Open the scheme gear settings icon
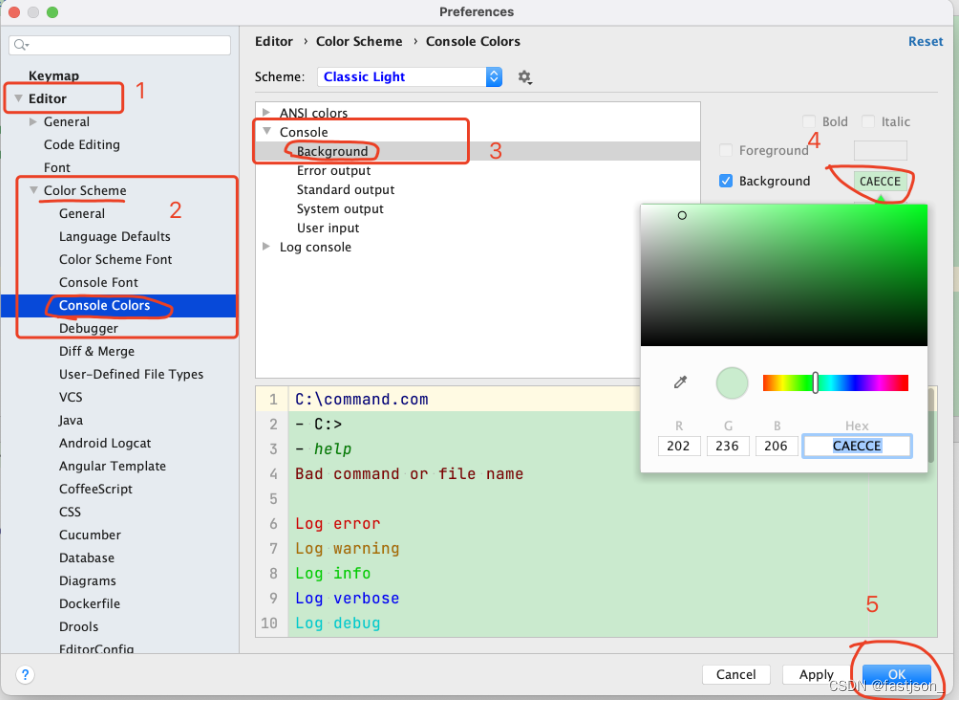This screenshot has height=703, width=960. tap(525, 77)
